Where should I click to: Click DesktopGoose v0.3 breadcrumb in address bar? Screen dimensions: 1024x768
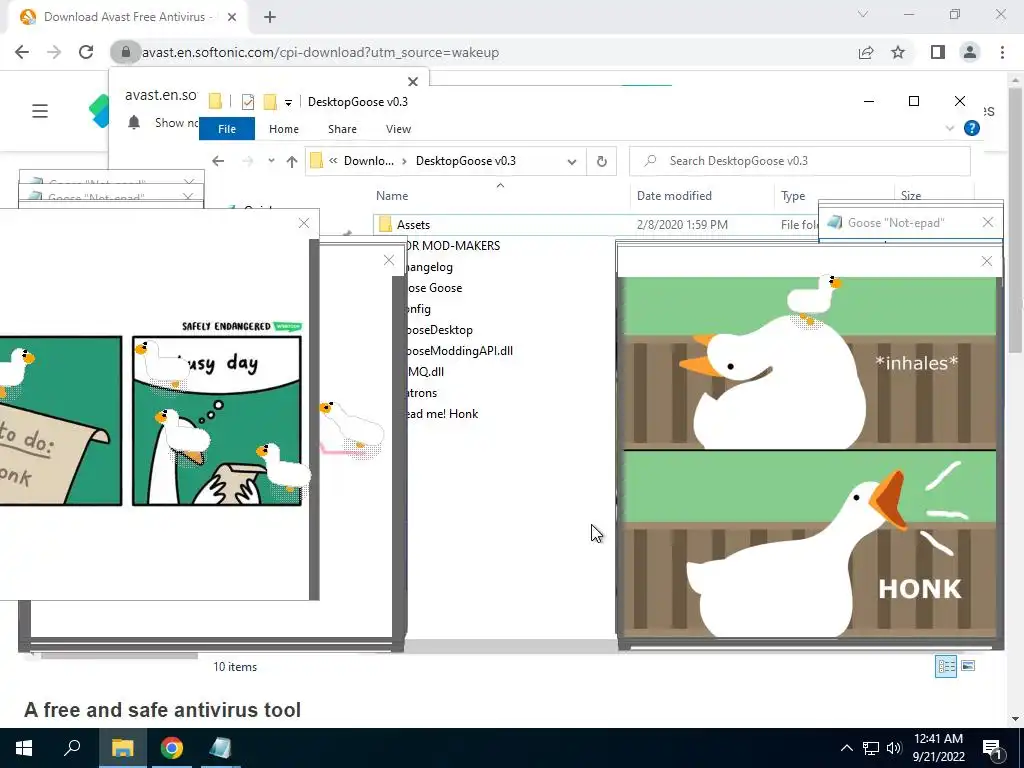(466, 161)
